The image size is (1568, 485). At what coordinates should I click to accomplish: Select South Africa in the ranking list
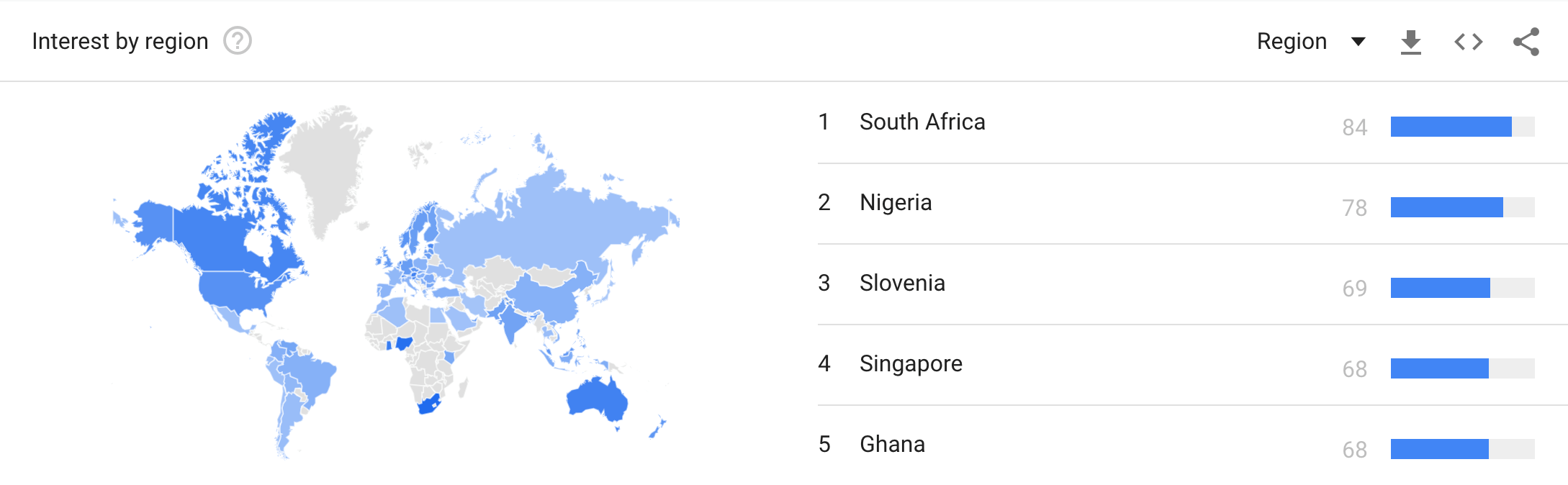click(x=922, y=122)
